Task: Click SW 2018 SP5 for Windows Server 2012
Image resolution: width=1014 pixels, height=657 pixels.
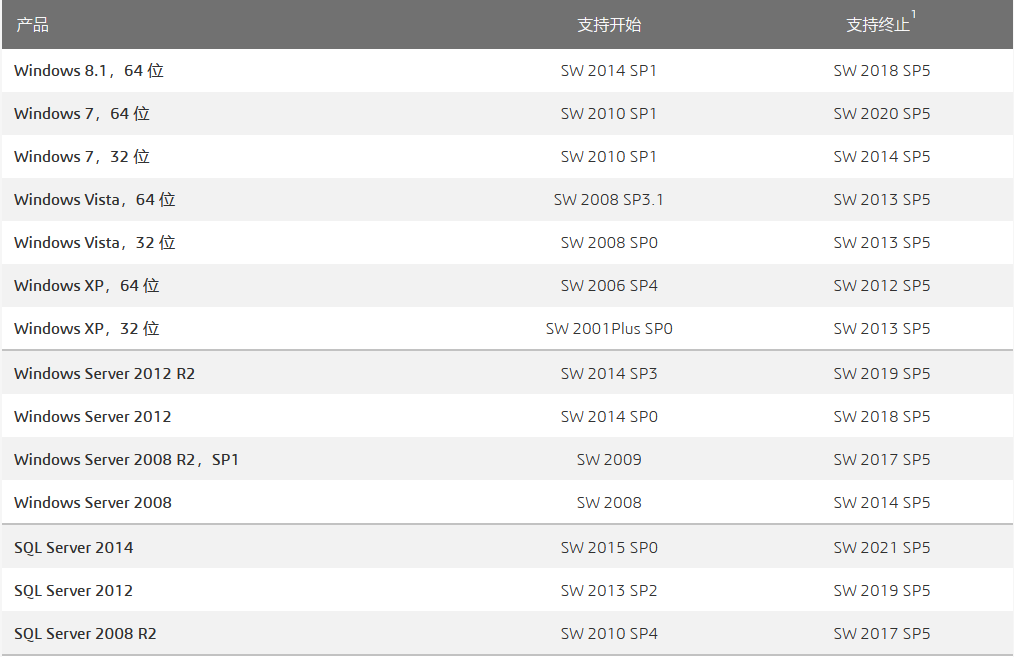Action: point(882,417)
